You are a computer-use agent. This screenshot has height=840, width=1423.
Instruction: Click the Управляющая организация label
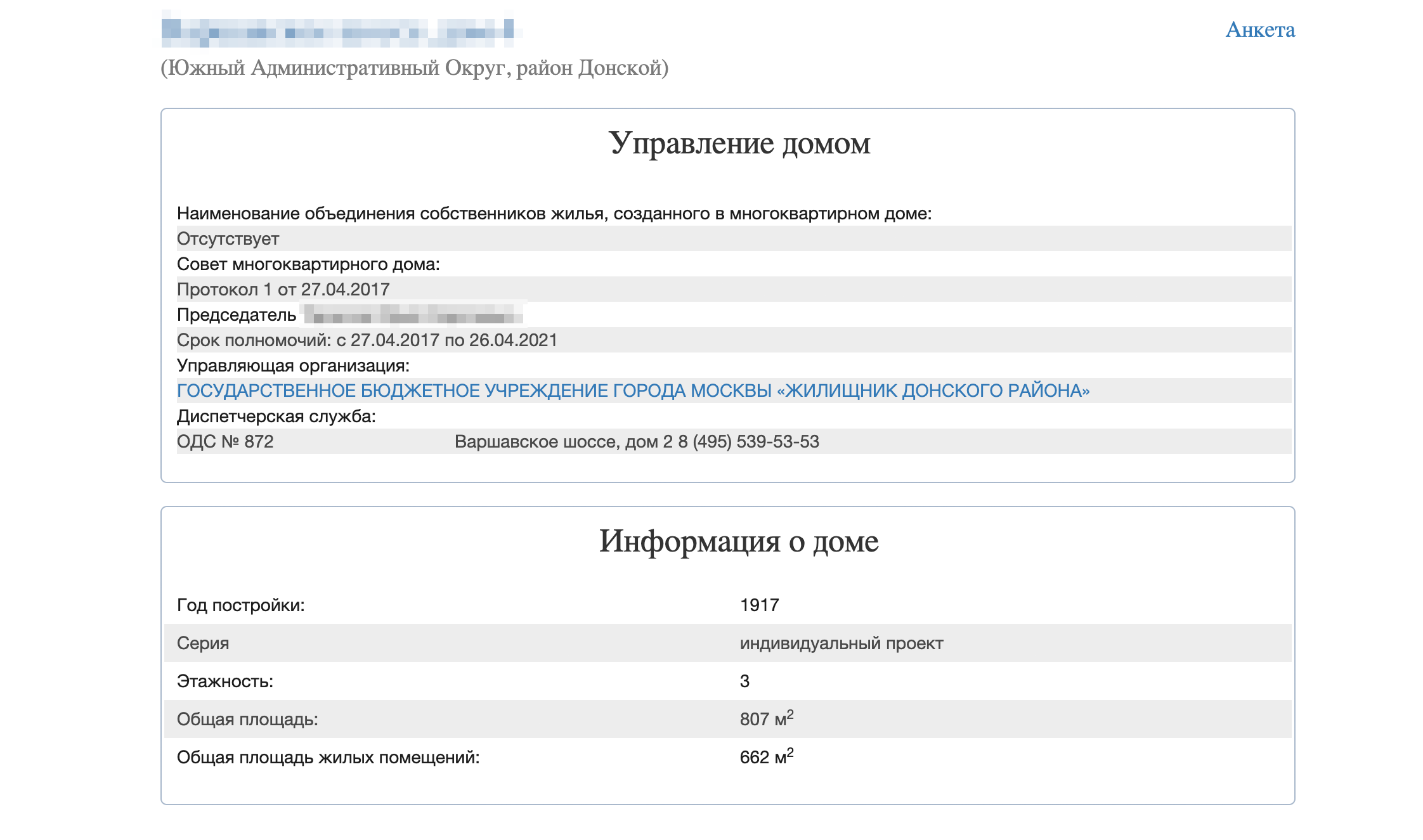coord(293,366)
